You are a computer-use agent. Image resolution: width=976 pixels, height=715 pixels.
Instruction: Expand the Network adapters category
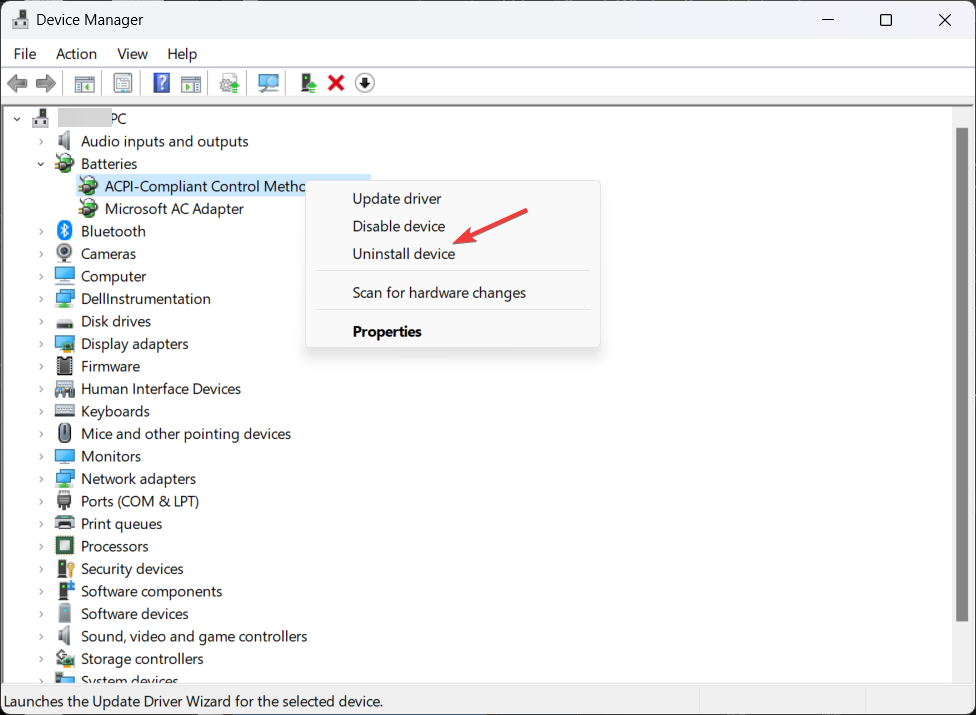[41, 479]
